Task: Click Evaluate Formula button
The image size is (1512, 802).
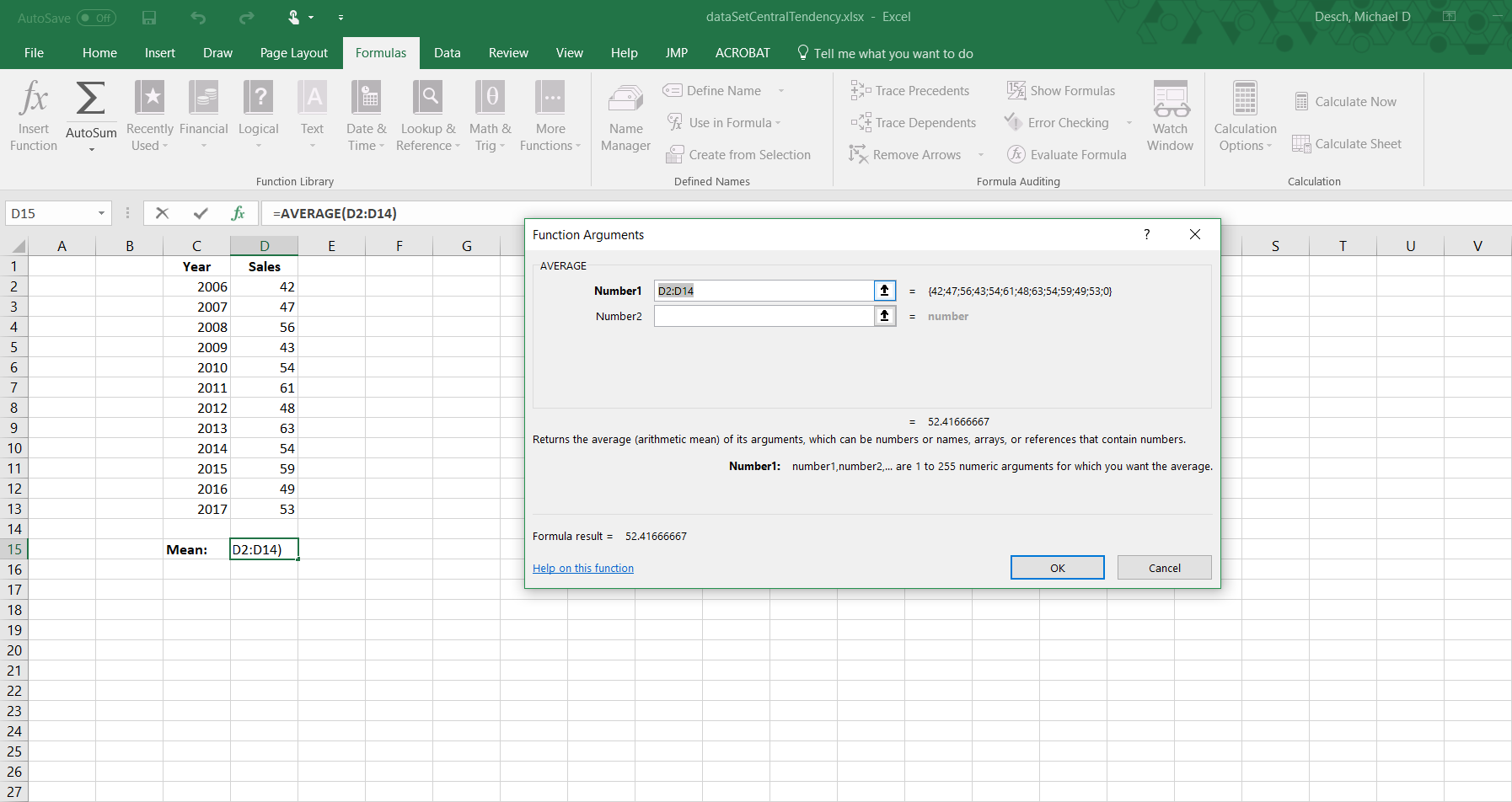Action: pos(1067,155)
